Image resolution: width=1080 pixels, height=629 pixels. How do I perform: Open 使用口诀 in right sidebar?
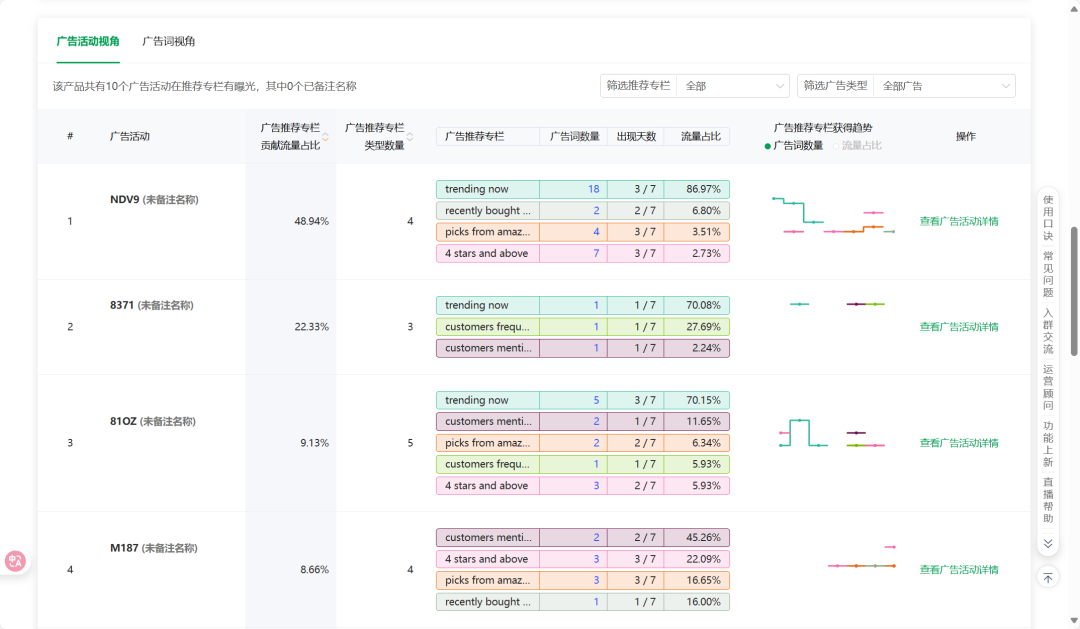pos(1048,218)
